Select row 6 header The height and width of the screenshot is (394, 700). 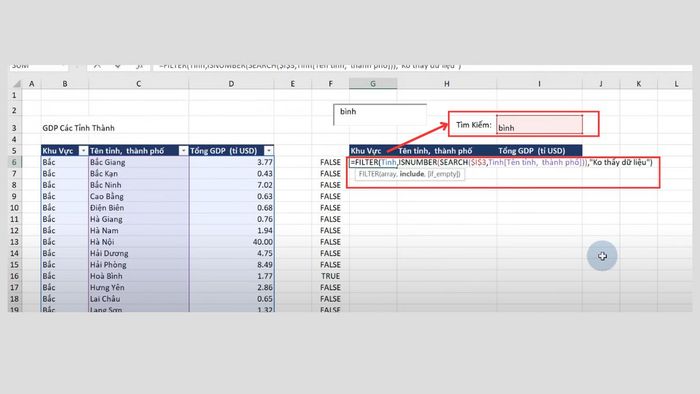coord(14,162)
